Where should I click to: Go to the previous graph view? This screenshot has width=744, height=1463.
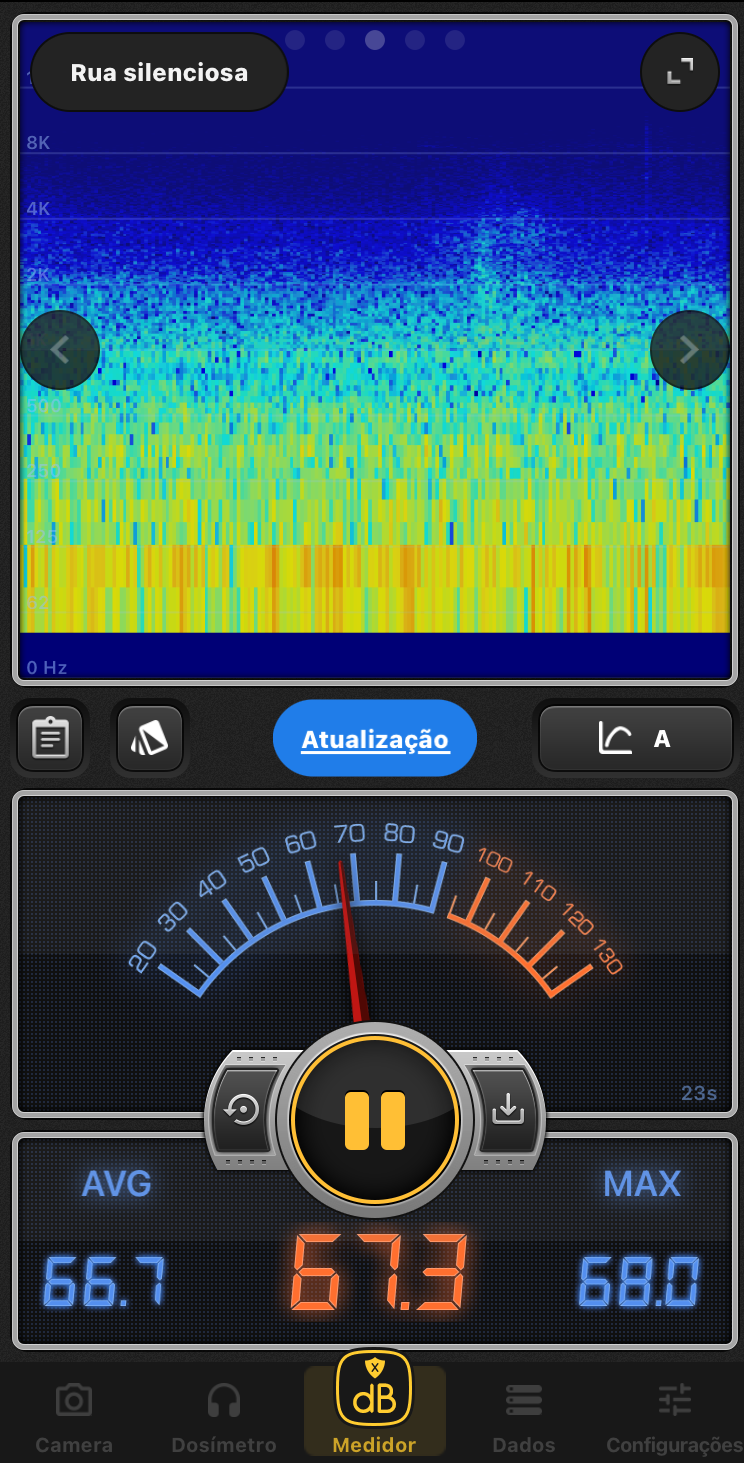(x=60, y=350)
